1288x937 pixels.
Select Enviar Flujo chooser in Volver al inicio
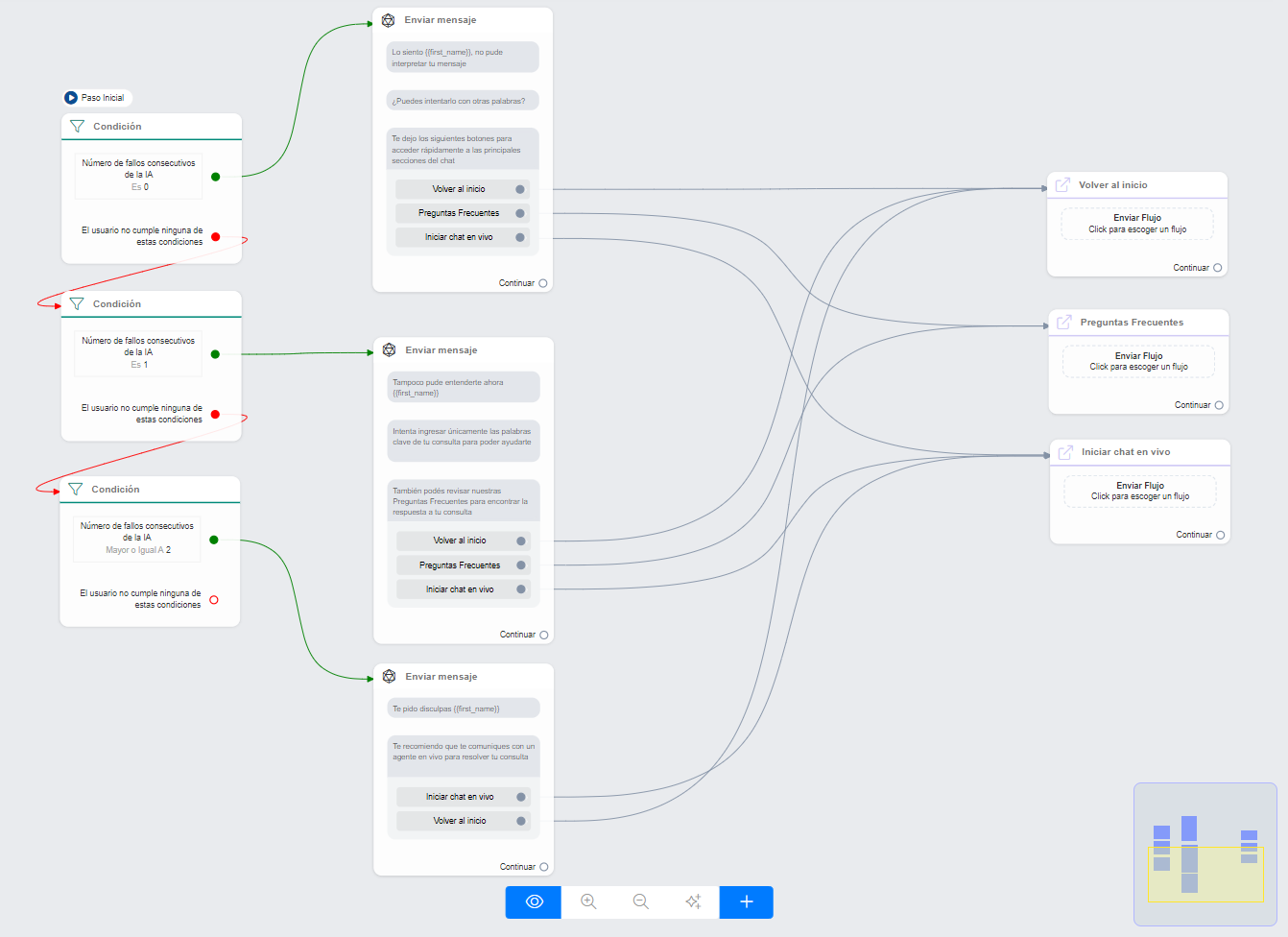1137,224
